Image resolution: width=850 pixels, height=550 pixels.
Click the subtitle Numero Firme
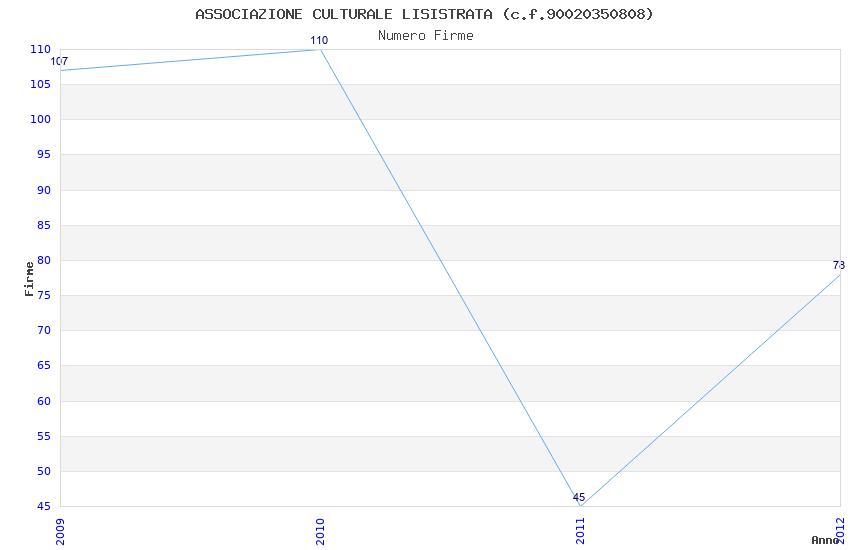tap(426, 36)
